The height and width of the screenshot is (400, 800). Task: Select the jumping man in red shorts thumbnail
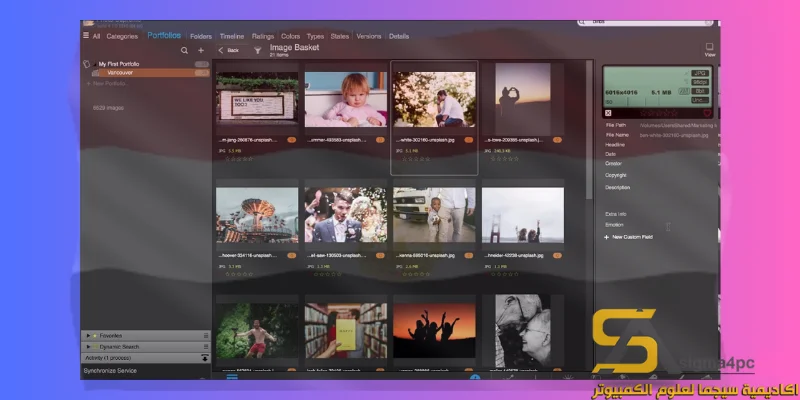click(x=257, y=330)
